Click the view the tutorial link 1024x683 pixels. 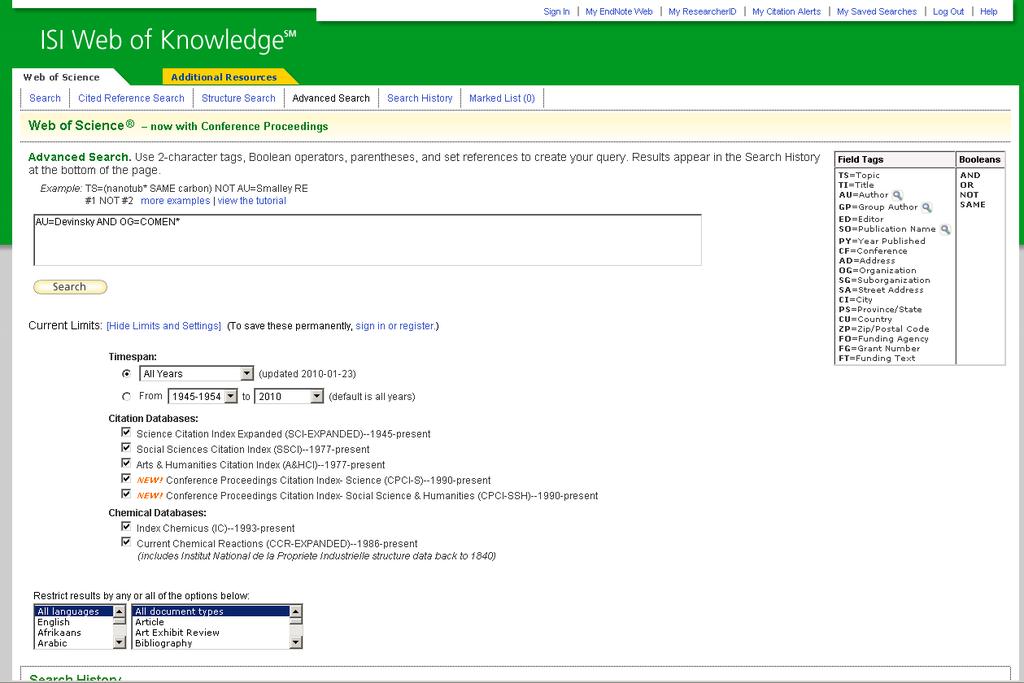[252, 200]
